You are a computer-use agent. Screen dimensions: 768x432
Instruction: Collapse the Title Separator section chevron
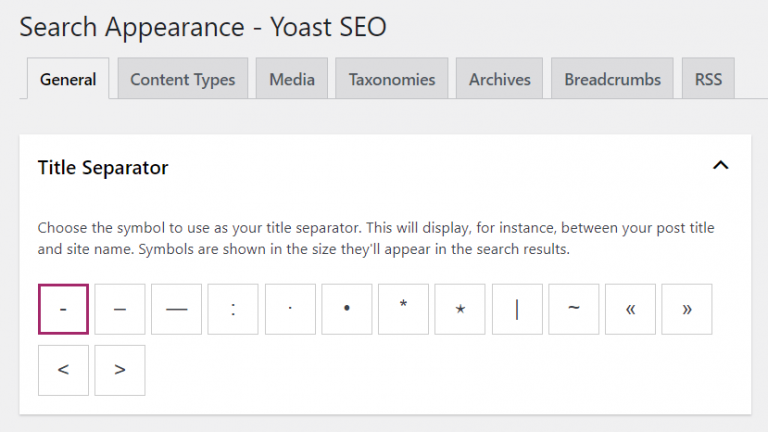click(720, 166)
